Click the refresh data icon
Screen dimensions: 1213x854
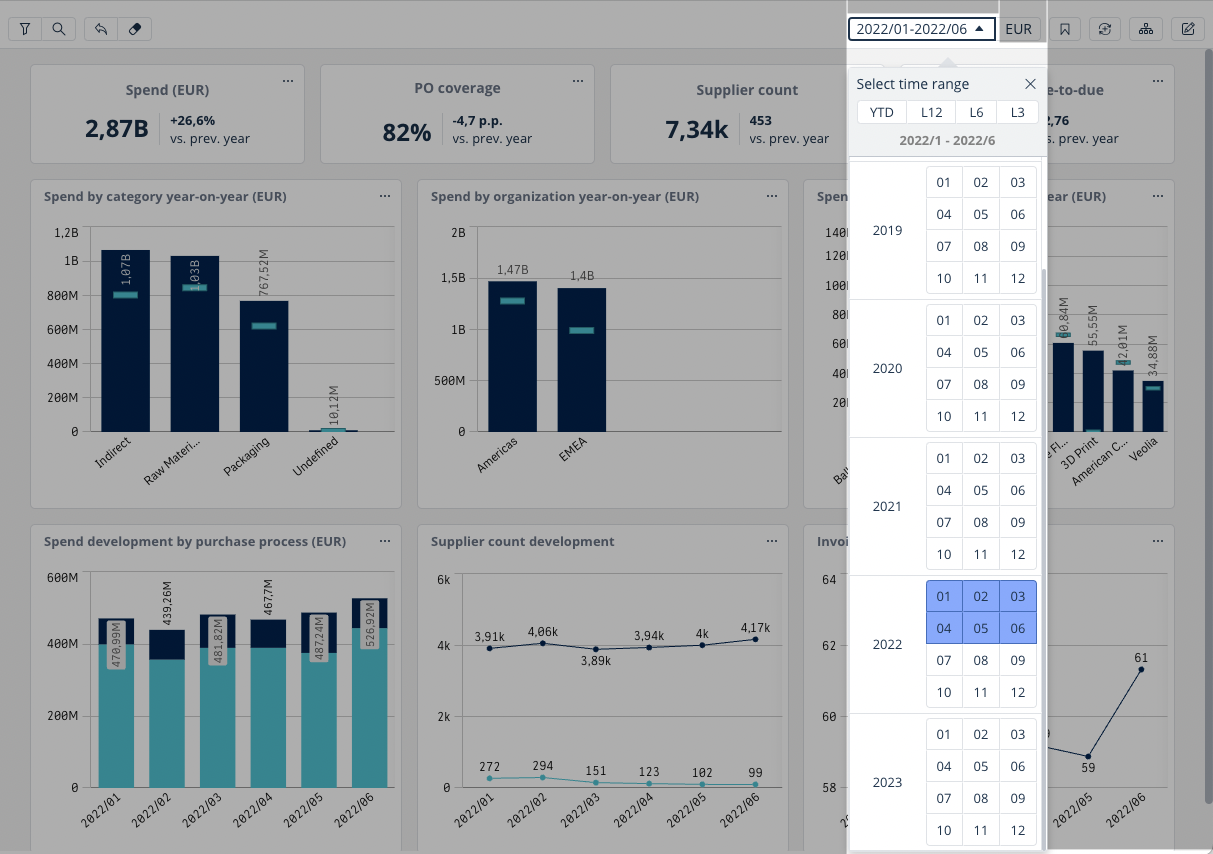[x=1105, y=29]
